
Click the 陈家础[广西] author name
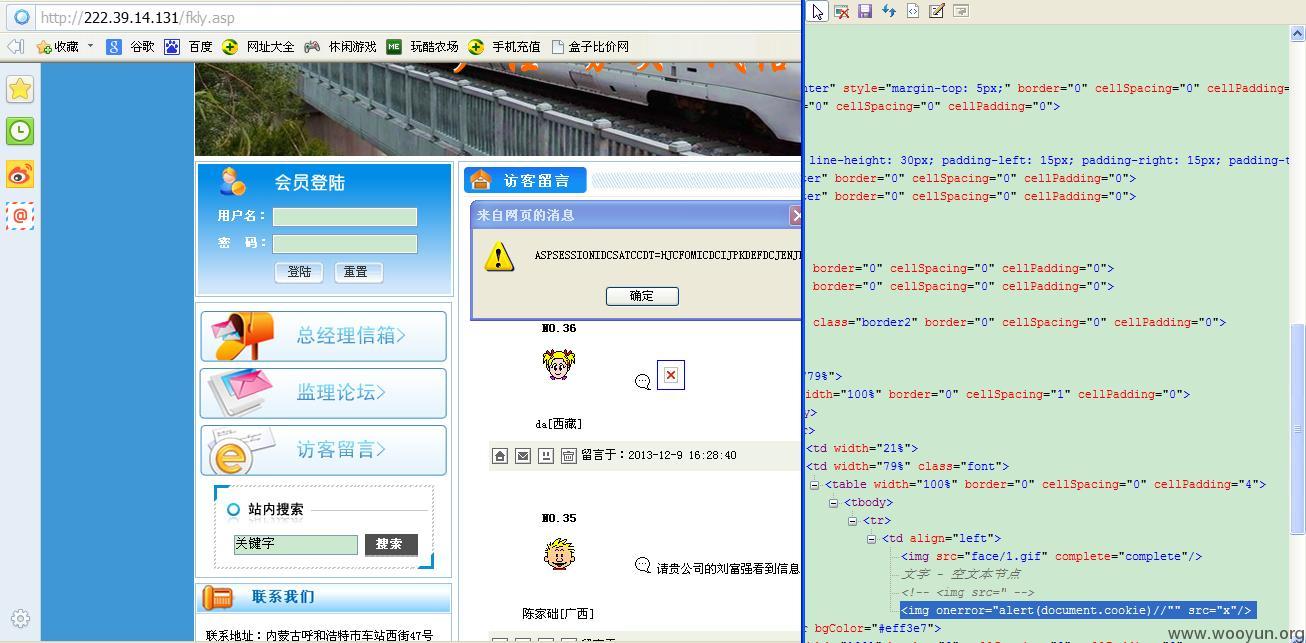(x=558, y=614)
